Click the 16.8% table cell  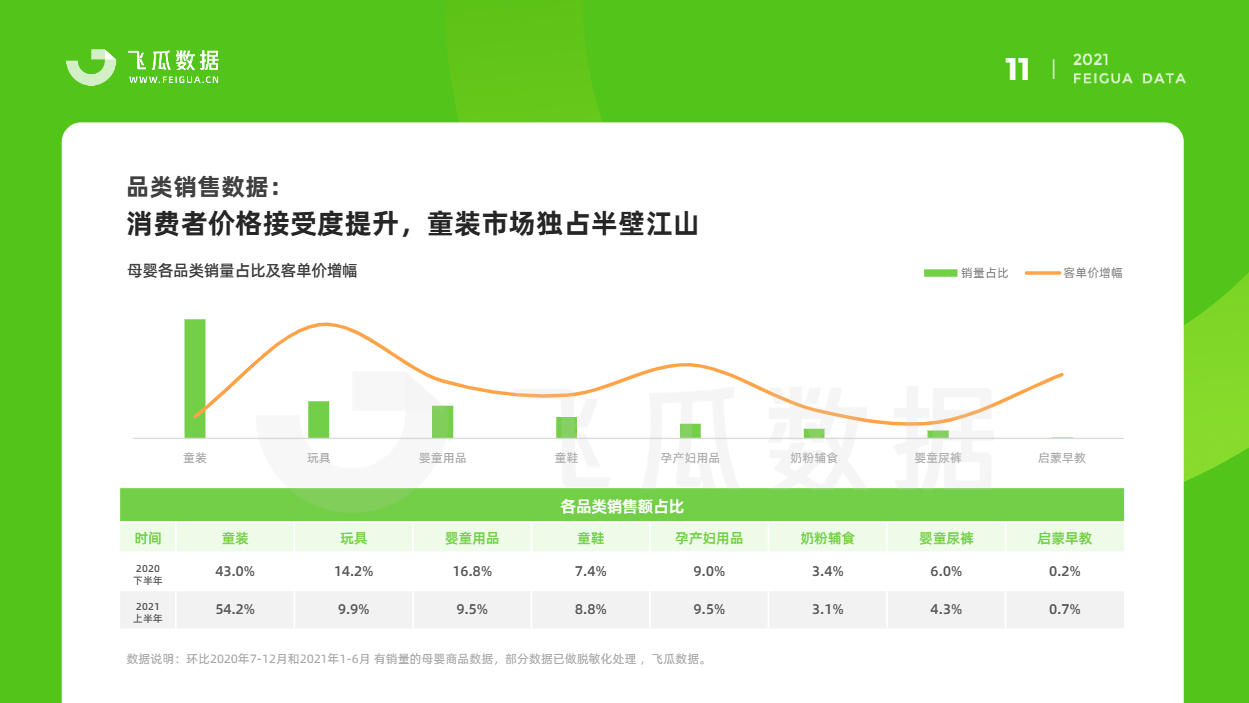[472, 571]
